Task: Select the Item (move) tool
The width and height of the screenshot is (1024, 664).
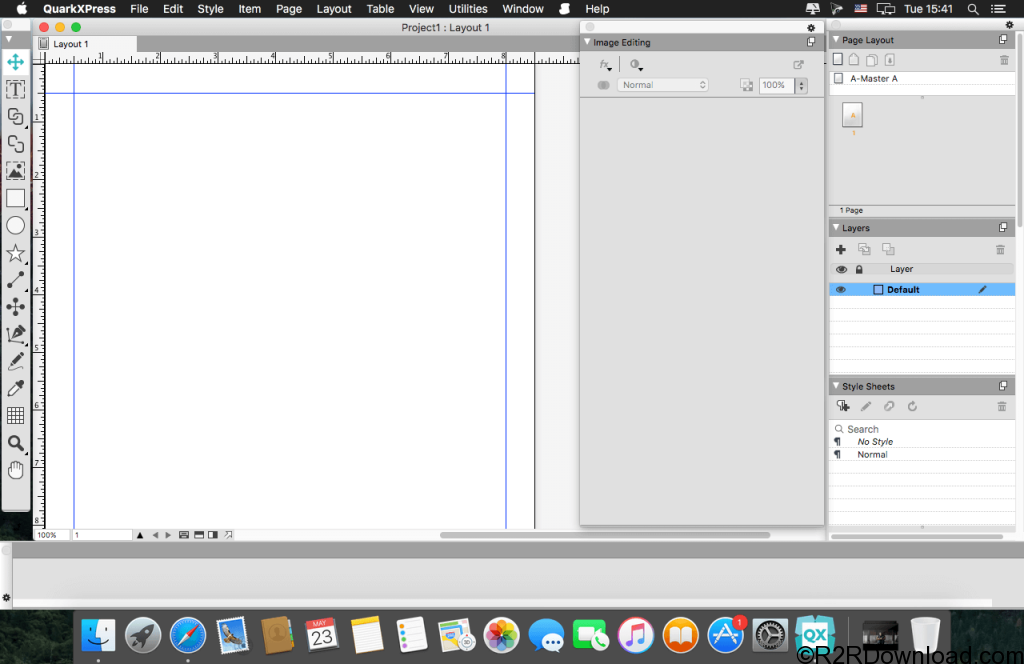Action: coord(16,62)
